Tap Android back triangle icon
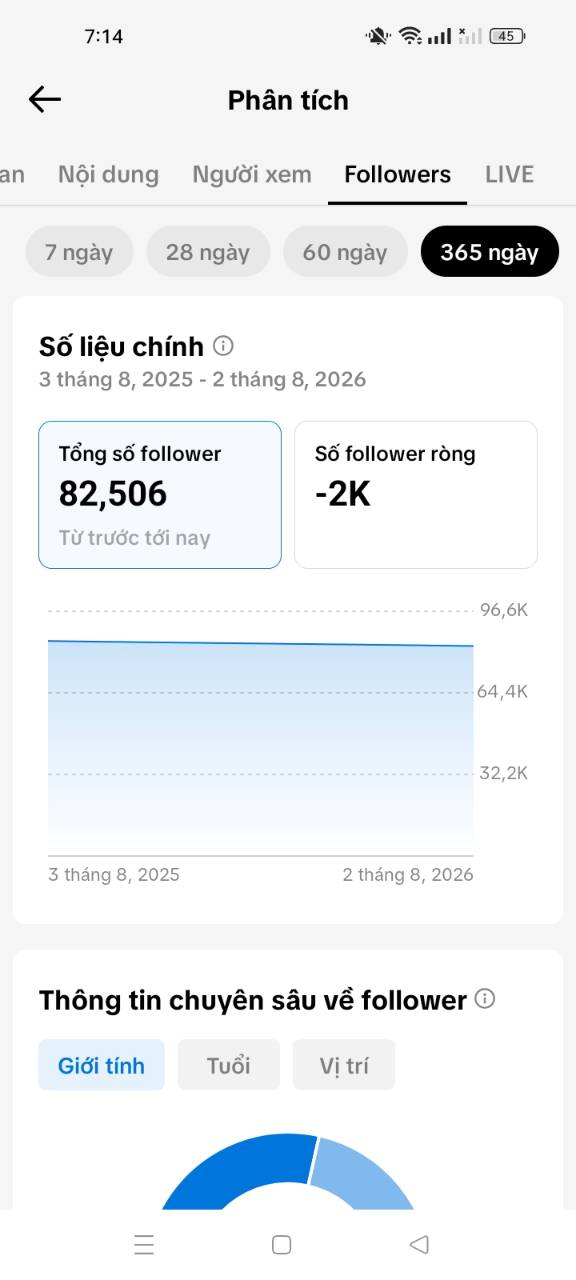This screenshot has width=576, height=1280. tap(420, 1244)
